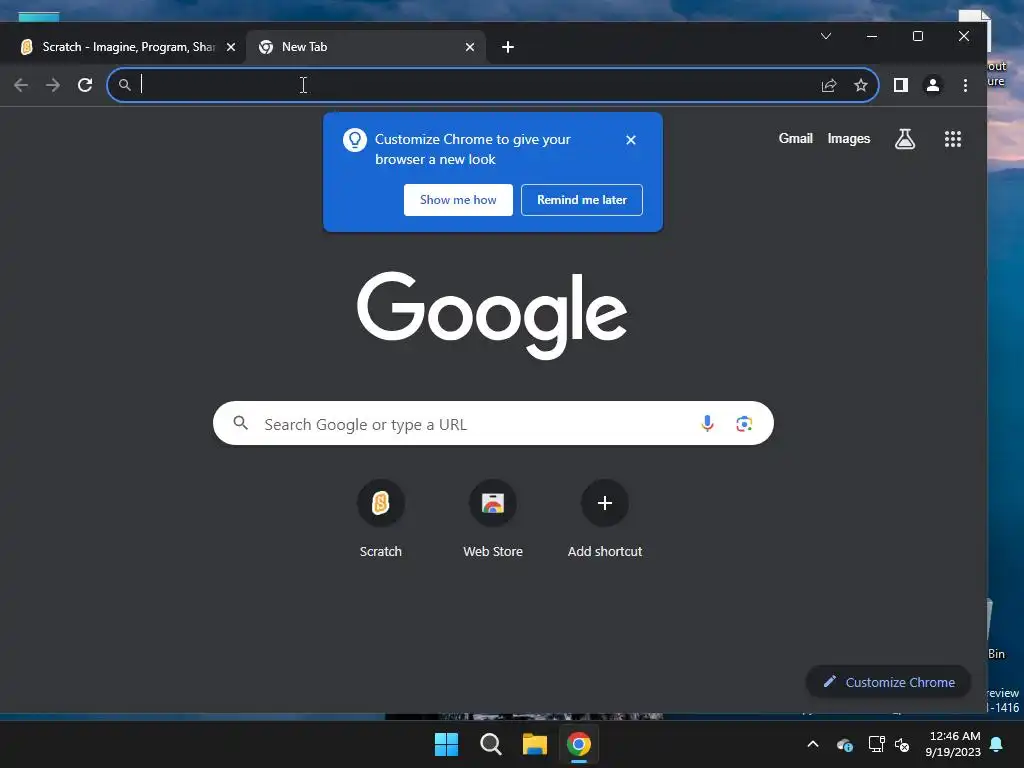
Task: Click the lightbulb icon in tip popup
Action: coord(355,140)
